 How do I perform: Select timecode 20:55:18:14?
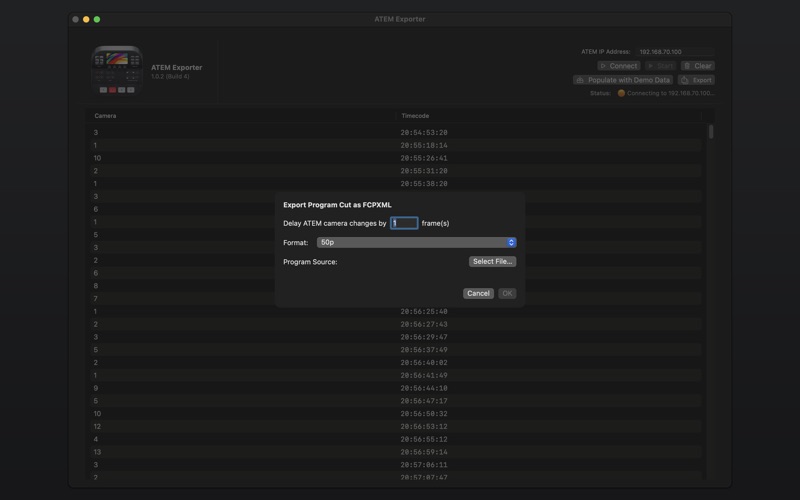423,145
